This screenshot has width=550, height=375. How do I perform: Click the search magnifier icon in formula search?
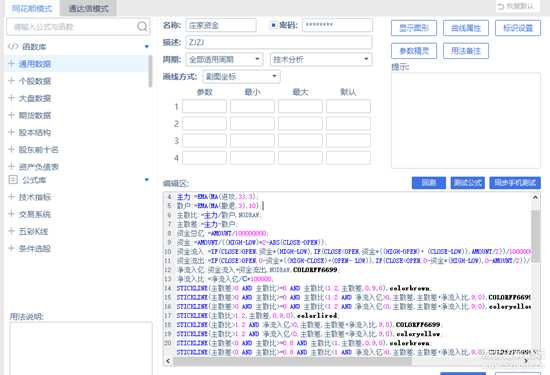pos(142,26)
